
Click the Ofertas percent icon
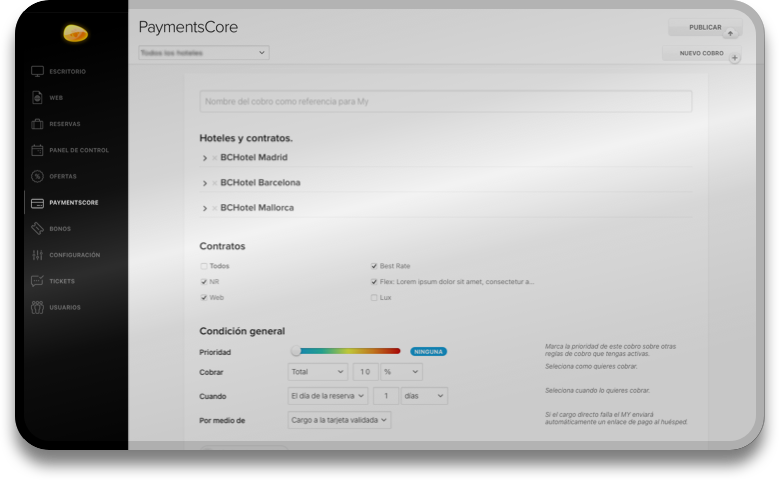coord(37,176)
